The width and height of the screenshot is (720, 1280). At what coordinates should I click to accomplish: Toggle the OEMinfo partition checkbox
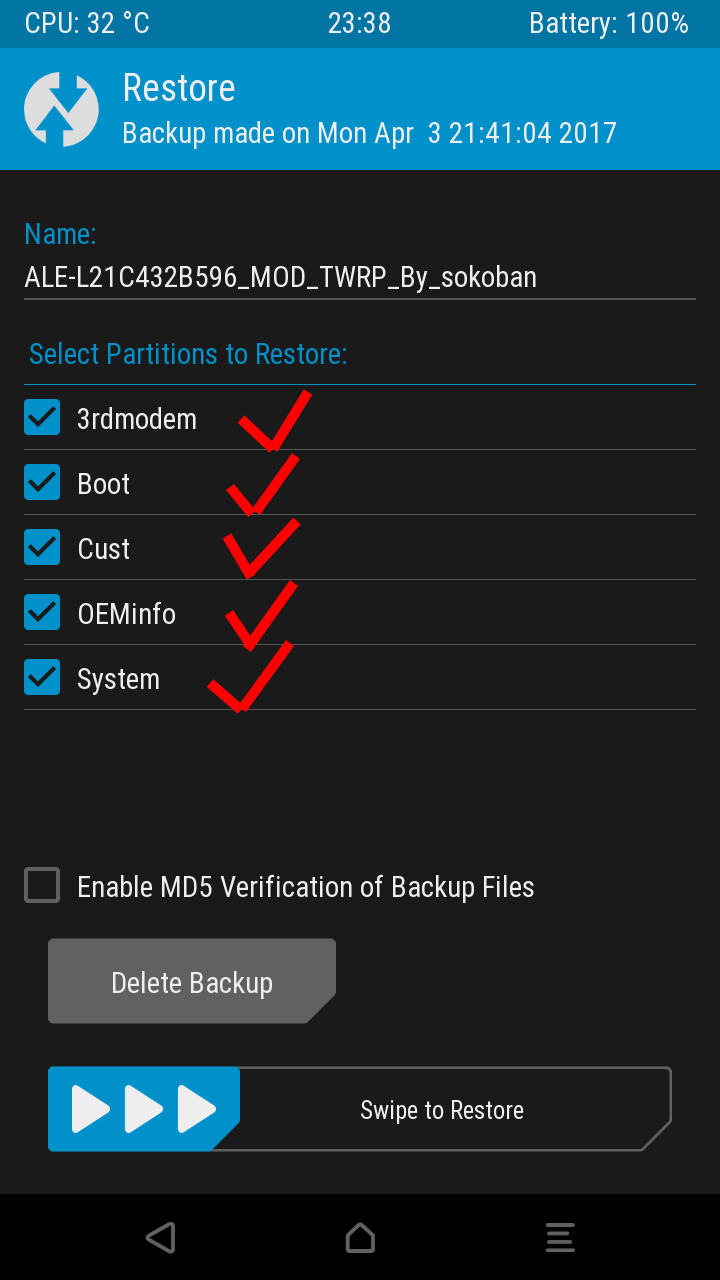click(42, 613)
